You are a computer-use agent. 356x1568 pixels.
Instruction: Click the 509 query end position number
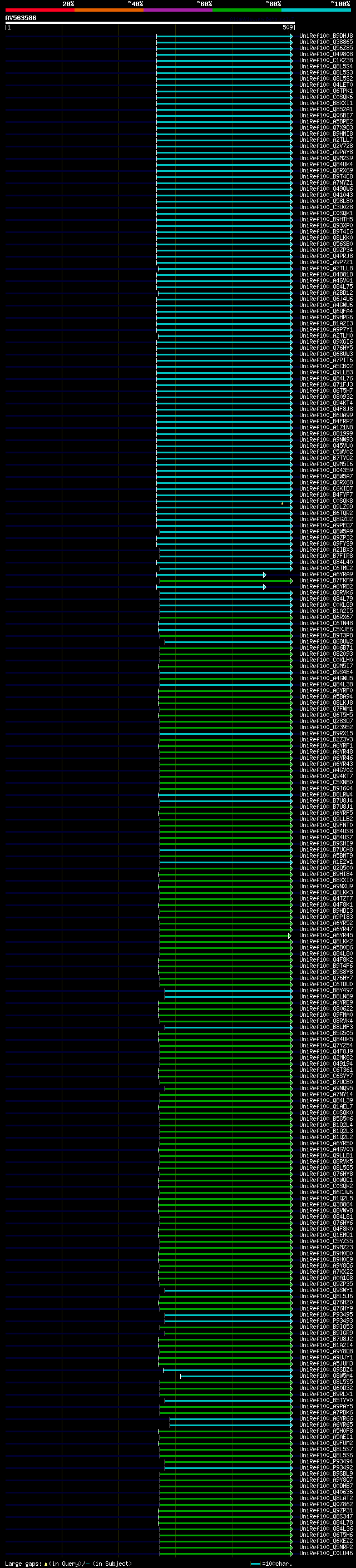[x=287, y=27]
